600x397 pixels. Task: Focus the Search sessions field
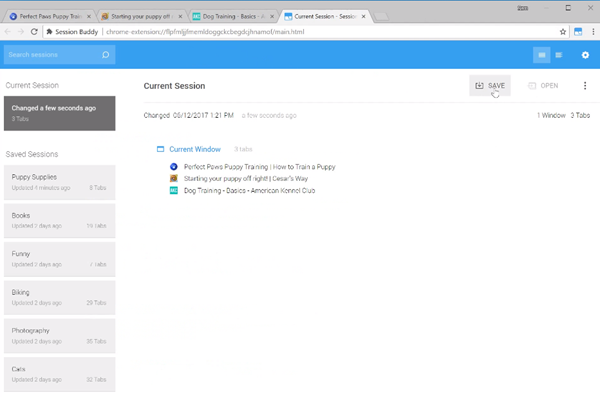(x=59, y=55)
